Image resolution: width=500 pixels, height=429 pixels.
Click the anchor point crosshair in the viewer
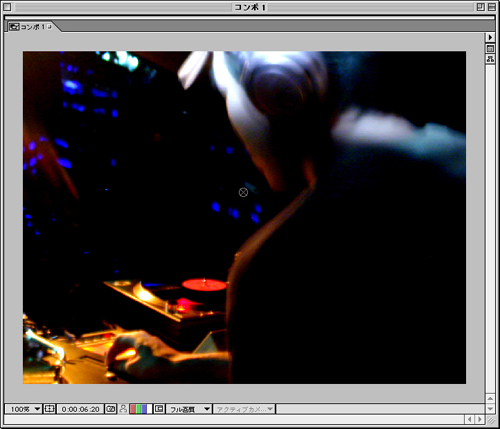[243, 192]
